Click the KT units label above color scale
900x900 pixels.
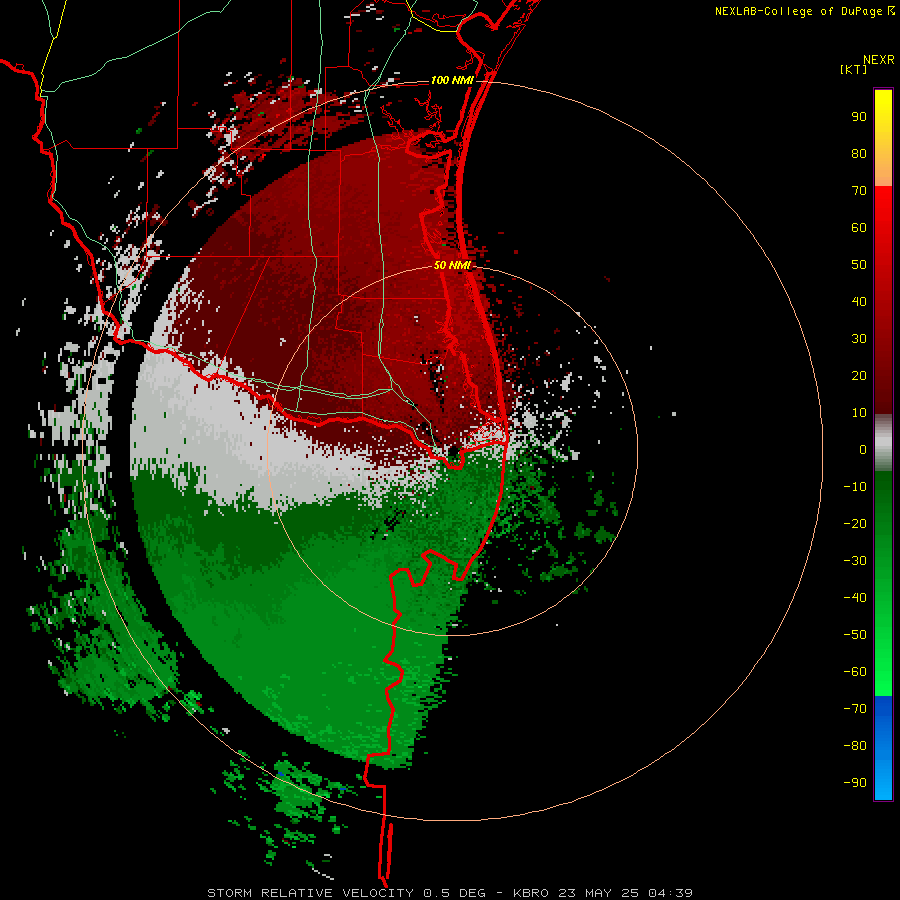853,69
